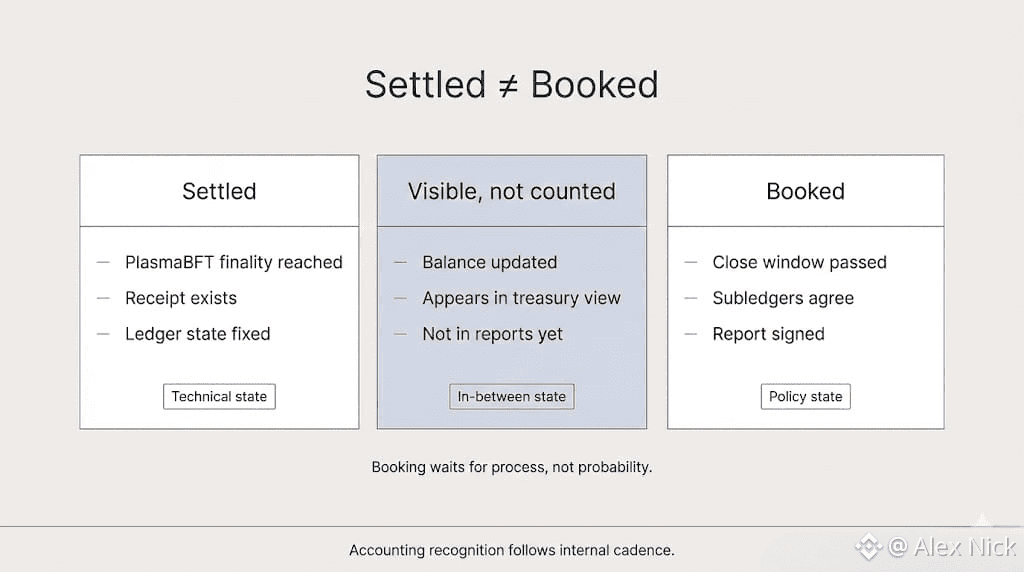The height and width of the screenshot is (572, 1024).
Task: Click the "Accounting recognition follows internal cadence" footer
Action: (511, 550)
